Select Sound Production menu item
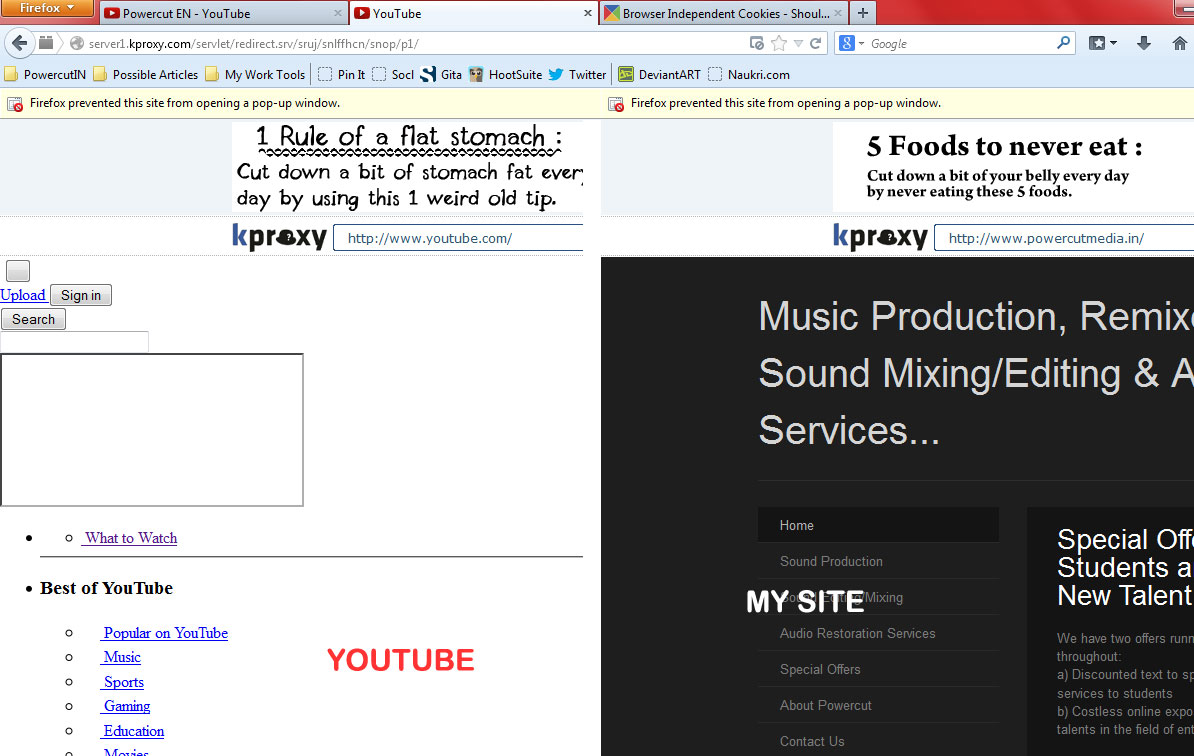The image size is (1194, 756). coord(878,561)
